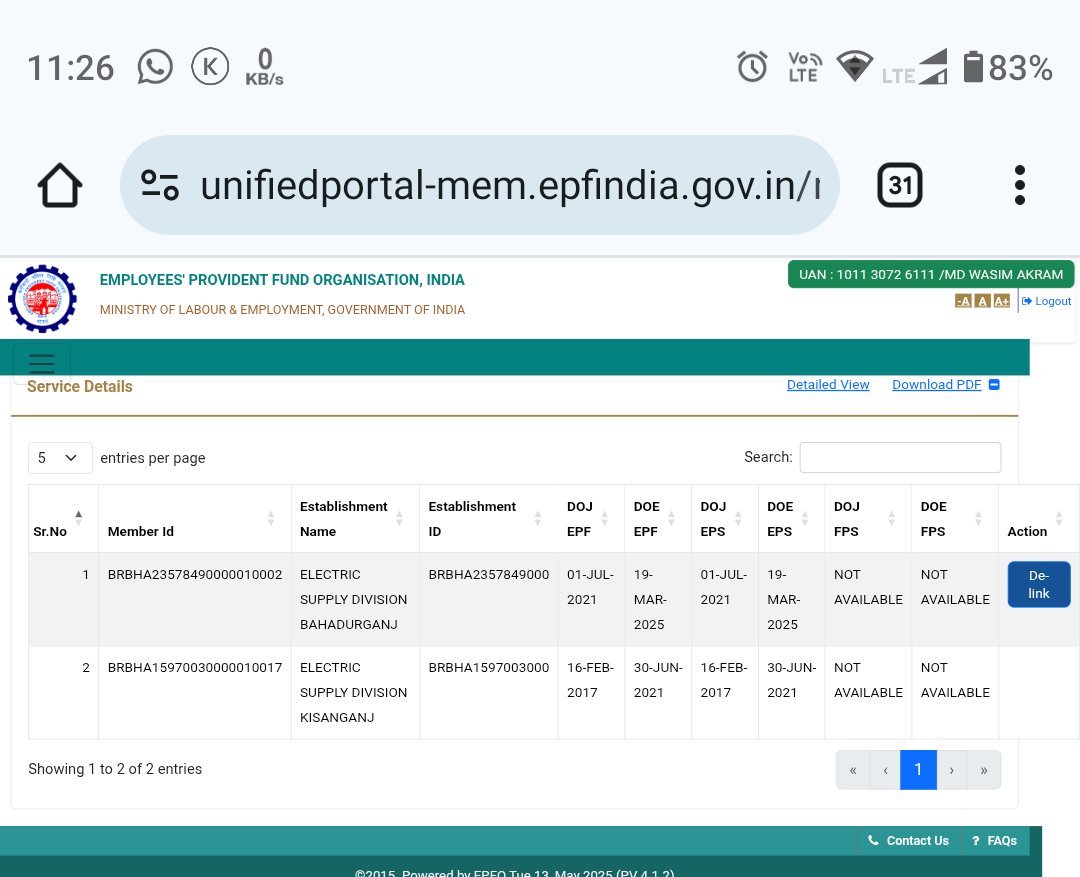This screenshot has height=877, width=1080.
Task: Decrease font size with -A button
Action: 963,301
